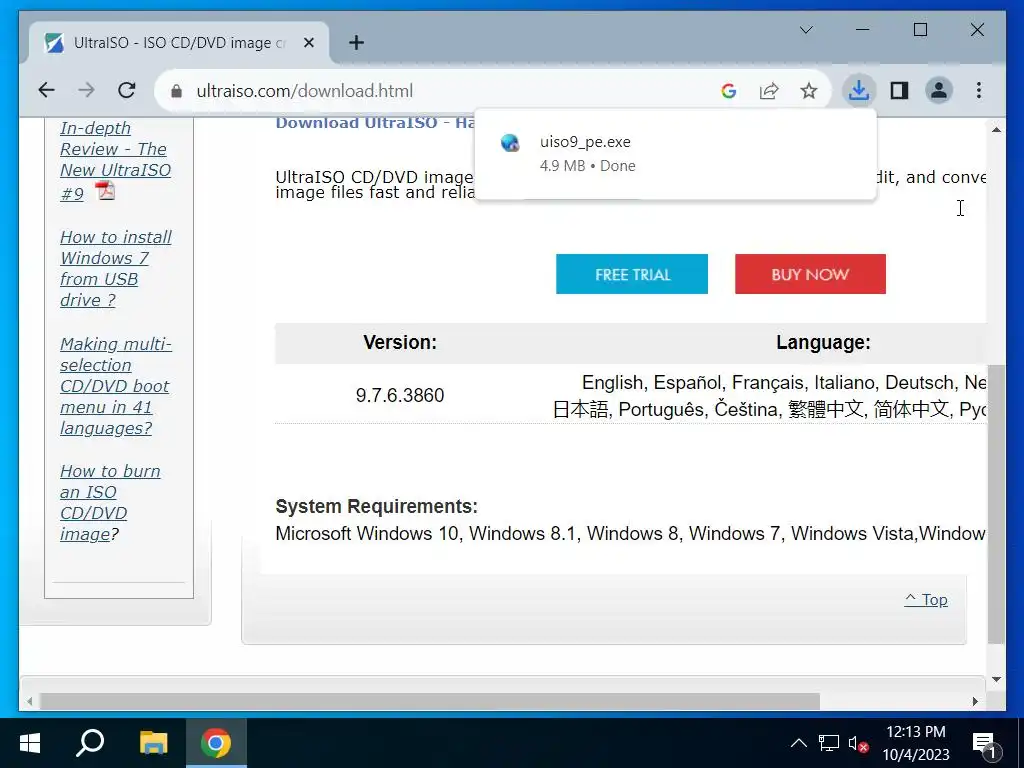Open Making multi-selection CD/DVD boot menu link
The height and width of the screenshot is (768, 1024).
point(115,386)
